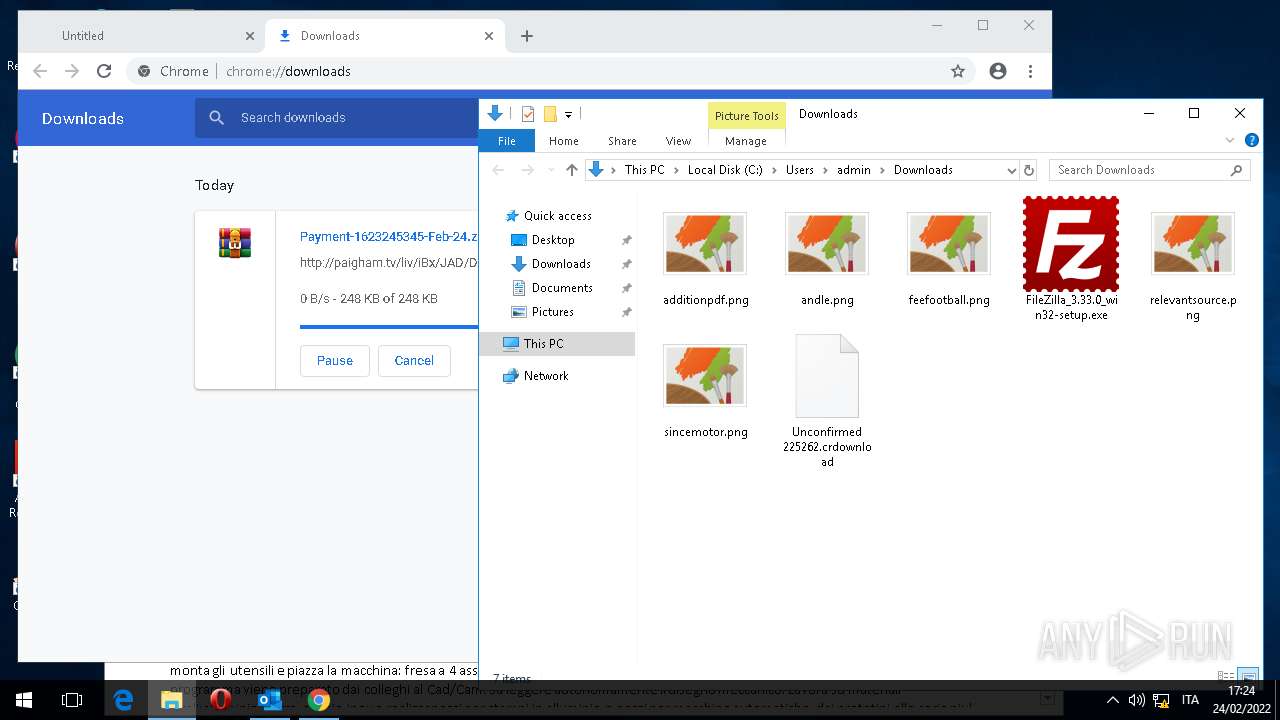Viewport: 1280px width, 720px height.
Task: Open the Windows Start menu
Action: coord(24,700)
